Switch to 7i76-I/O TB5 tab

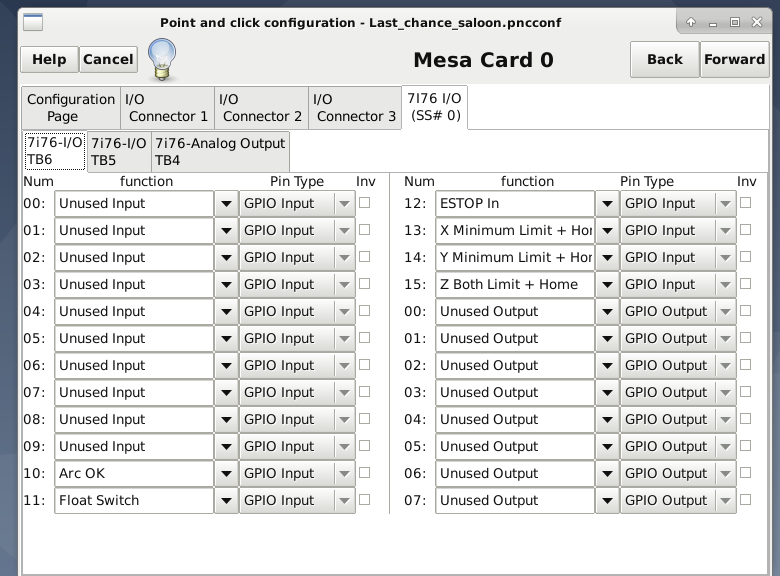coord(118,151)
